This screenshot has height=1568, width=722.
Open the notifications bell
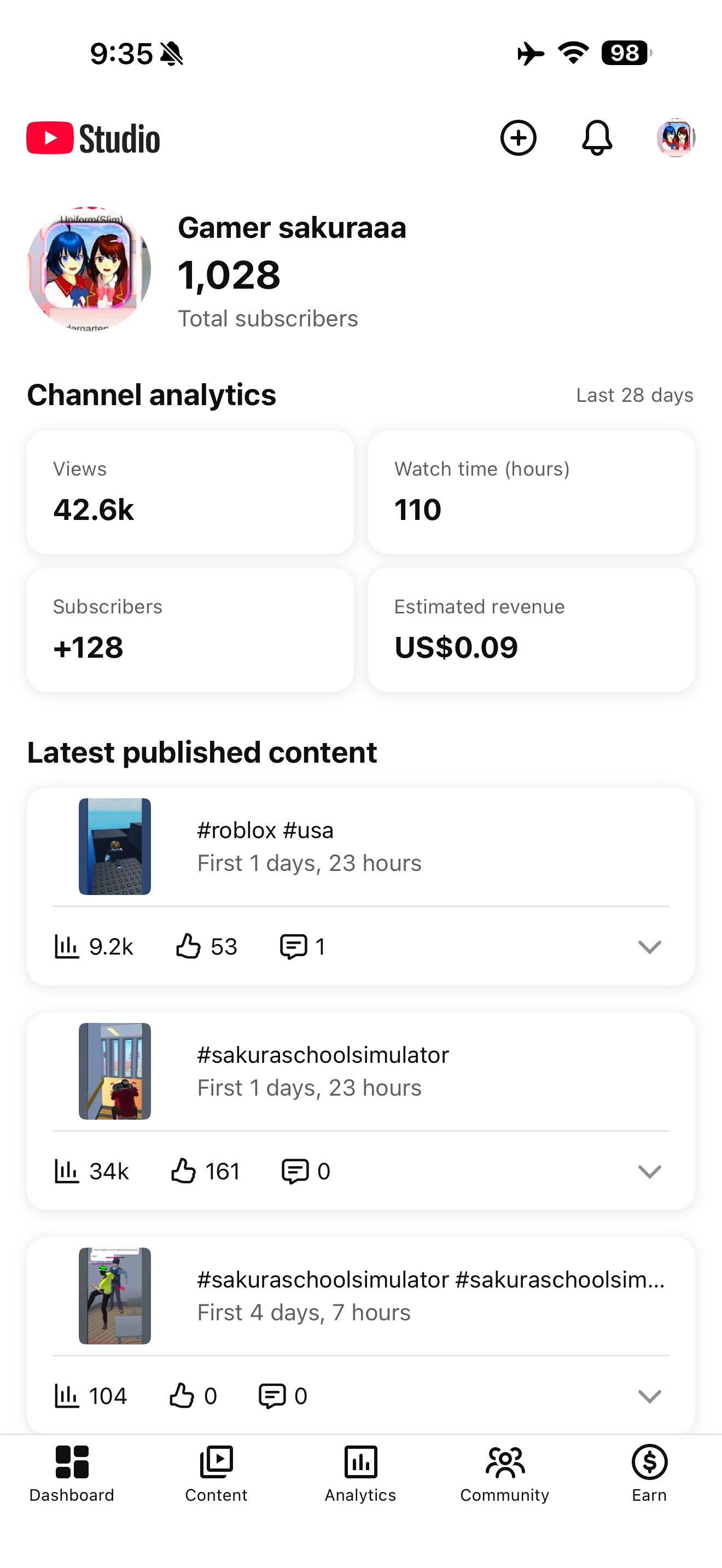[597, 138]
